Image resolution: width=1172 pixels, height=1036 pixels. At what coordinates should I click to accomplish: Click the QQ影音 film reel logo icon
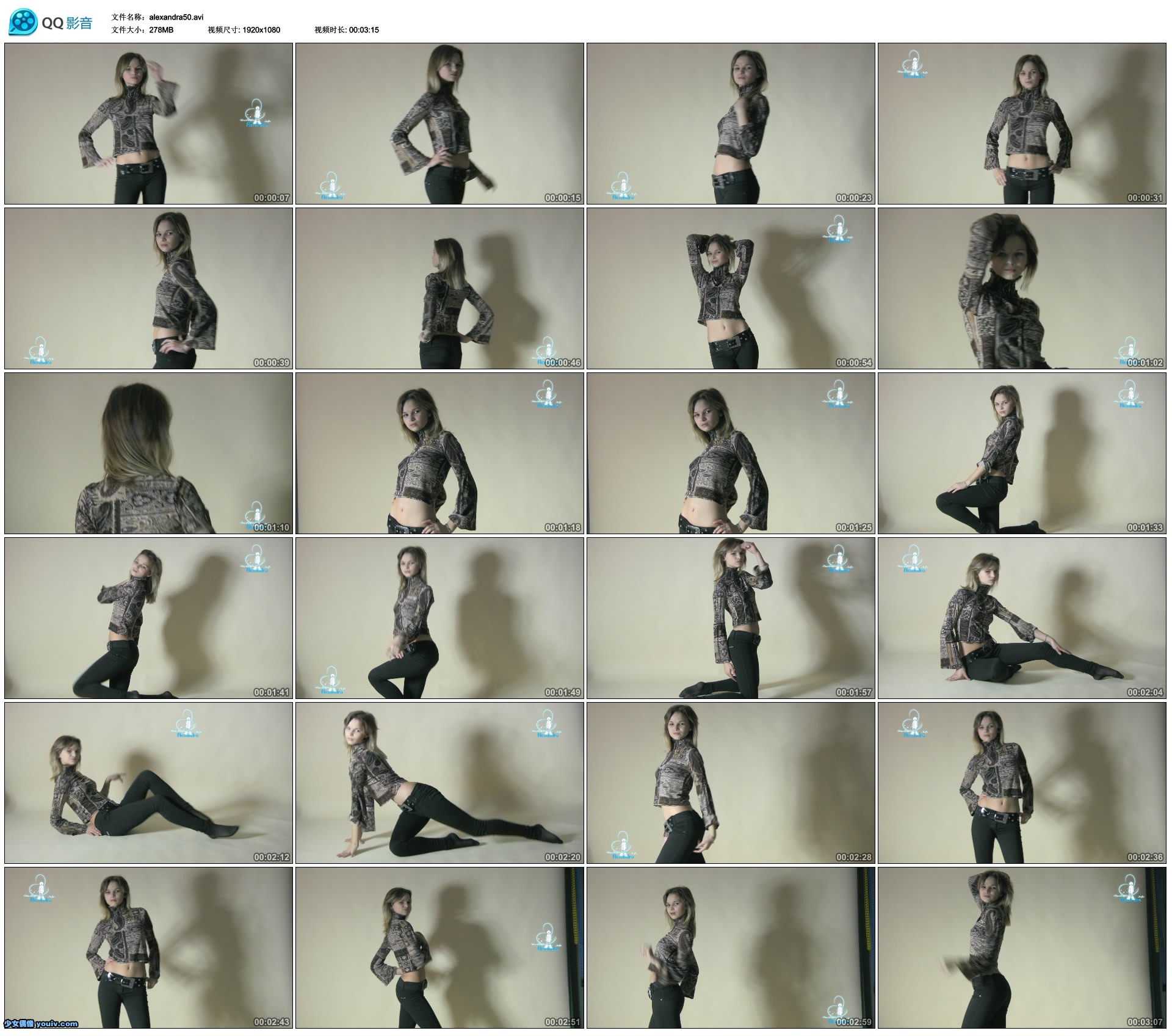click(23, 23)
